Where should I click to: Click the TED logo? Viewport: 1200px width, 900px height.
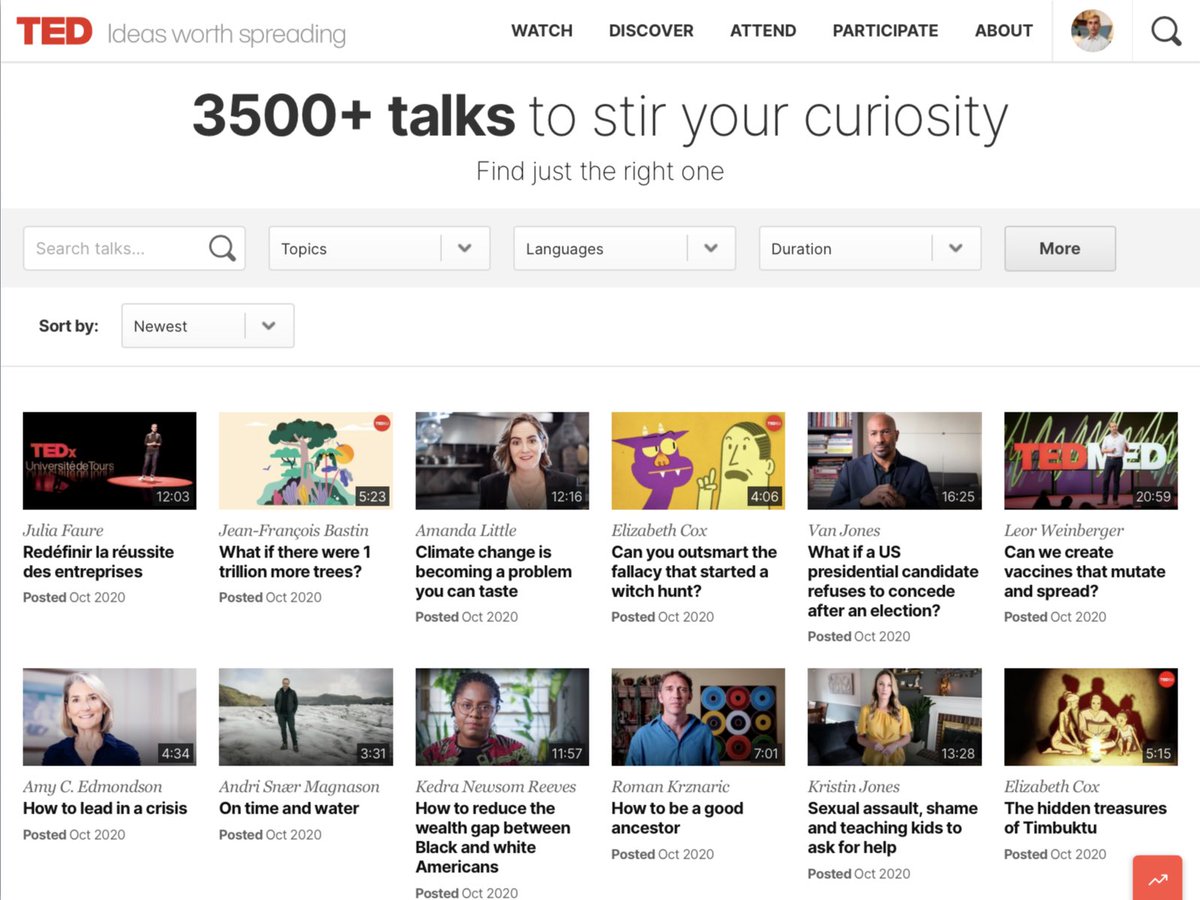[55, 32]
